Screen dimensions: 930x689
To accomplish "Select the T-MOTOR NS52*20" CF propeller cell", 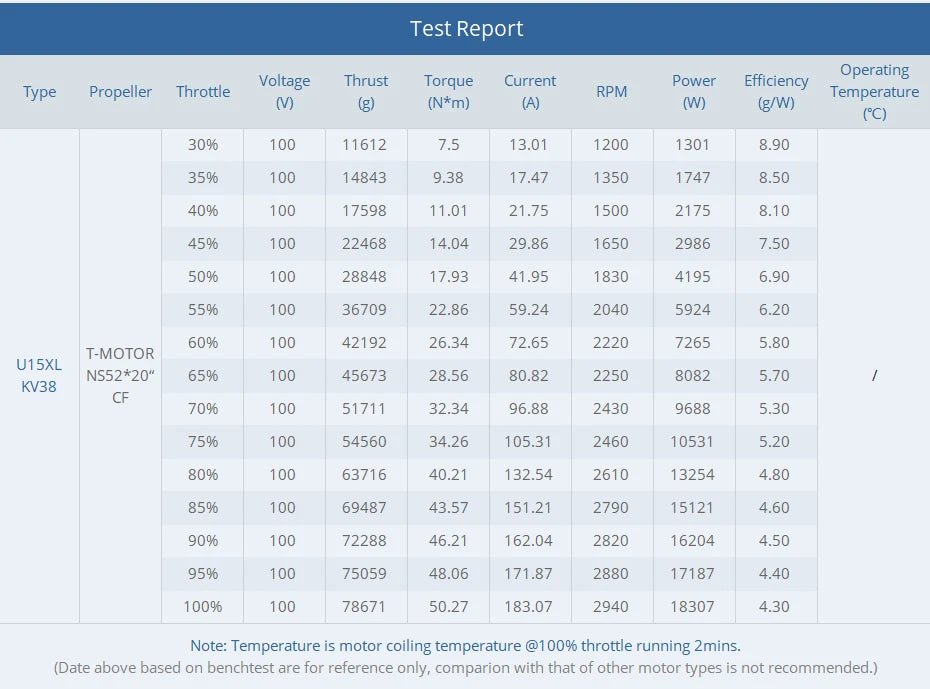I will click(121, 375).
